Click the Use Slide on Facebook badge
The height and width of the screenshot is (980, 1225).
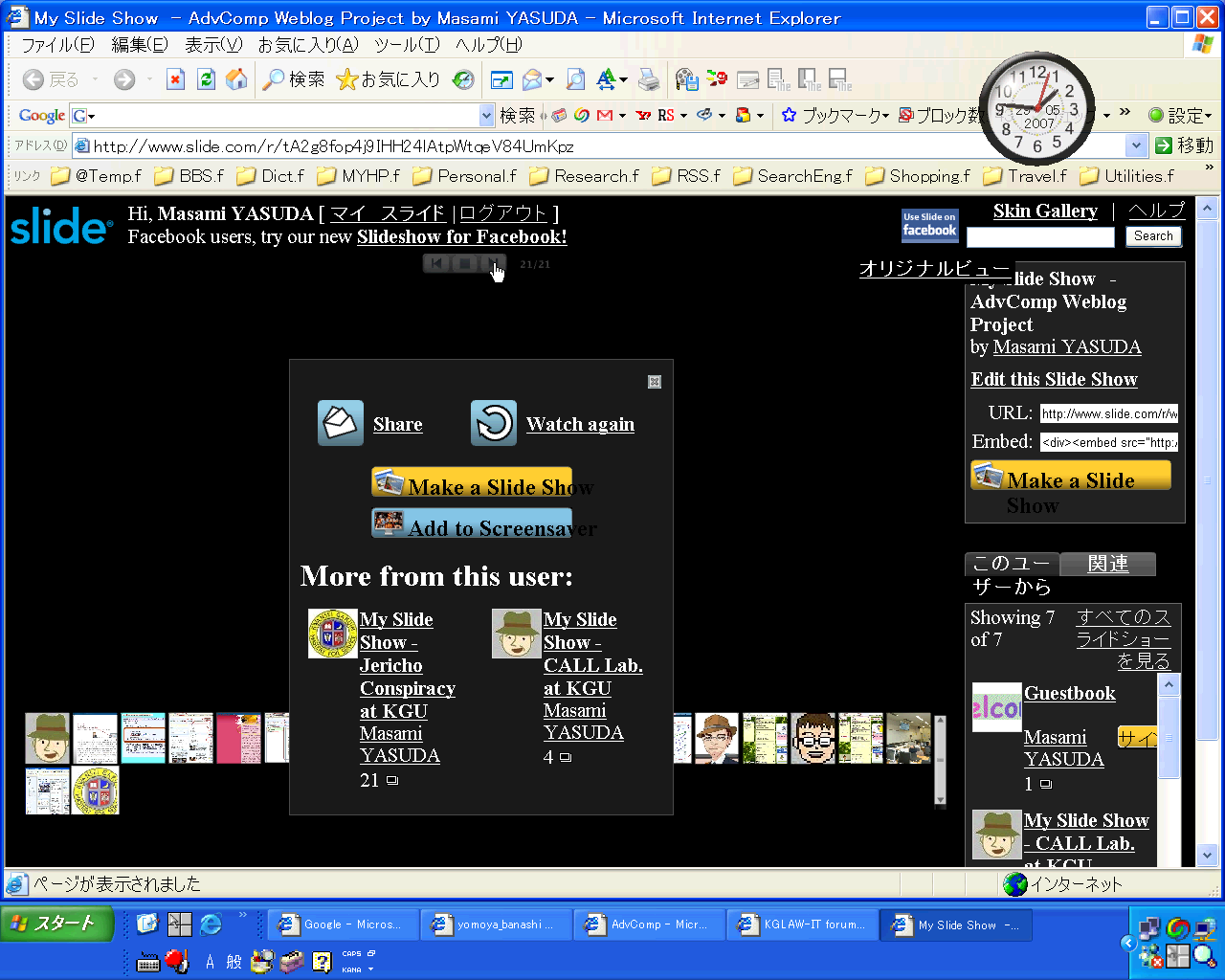tap(929, 225)
